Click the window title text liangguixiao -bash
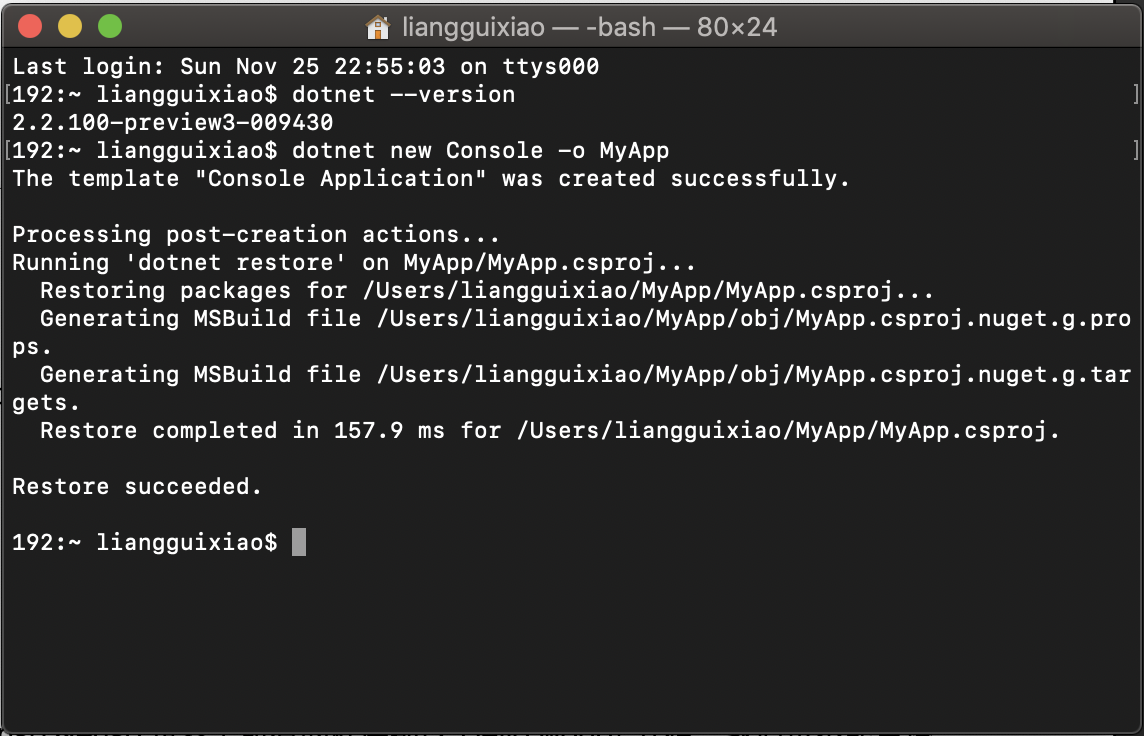This screenshot has width=1144, height=736. point(590,28)
